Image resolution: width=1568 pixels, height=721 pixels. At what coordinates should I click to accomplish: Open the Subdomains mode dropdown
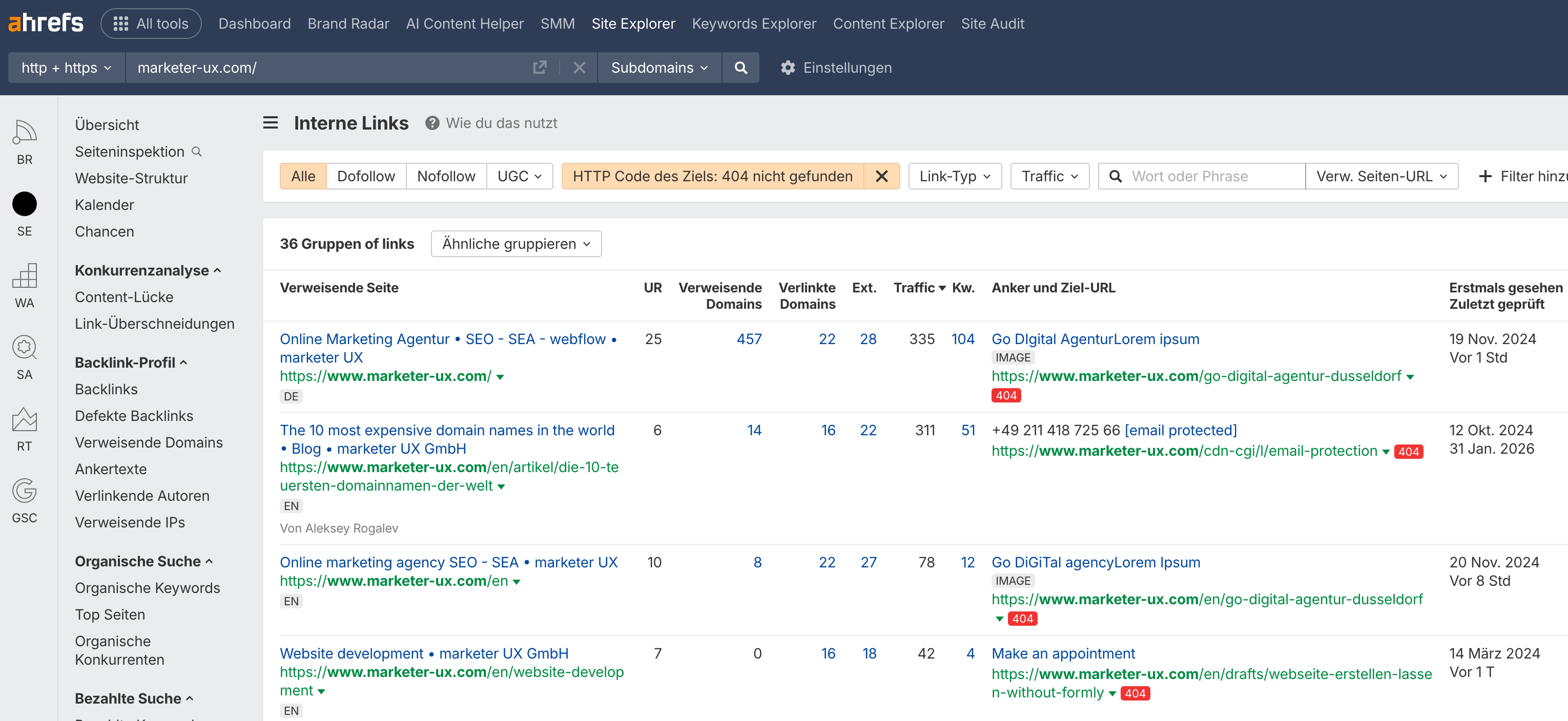[659, 68]
